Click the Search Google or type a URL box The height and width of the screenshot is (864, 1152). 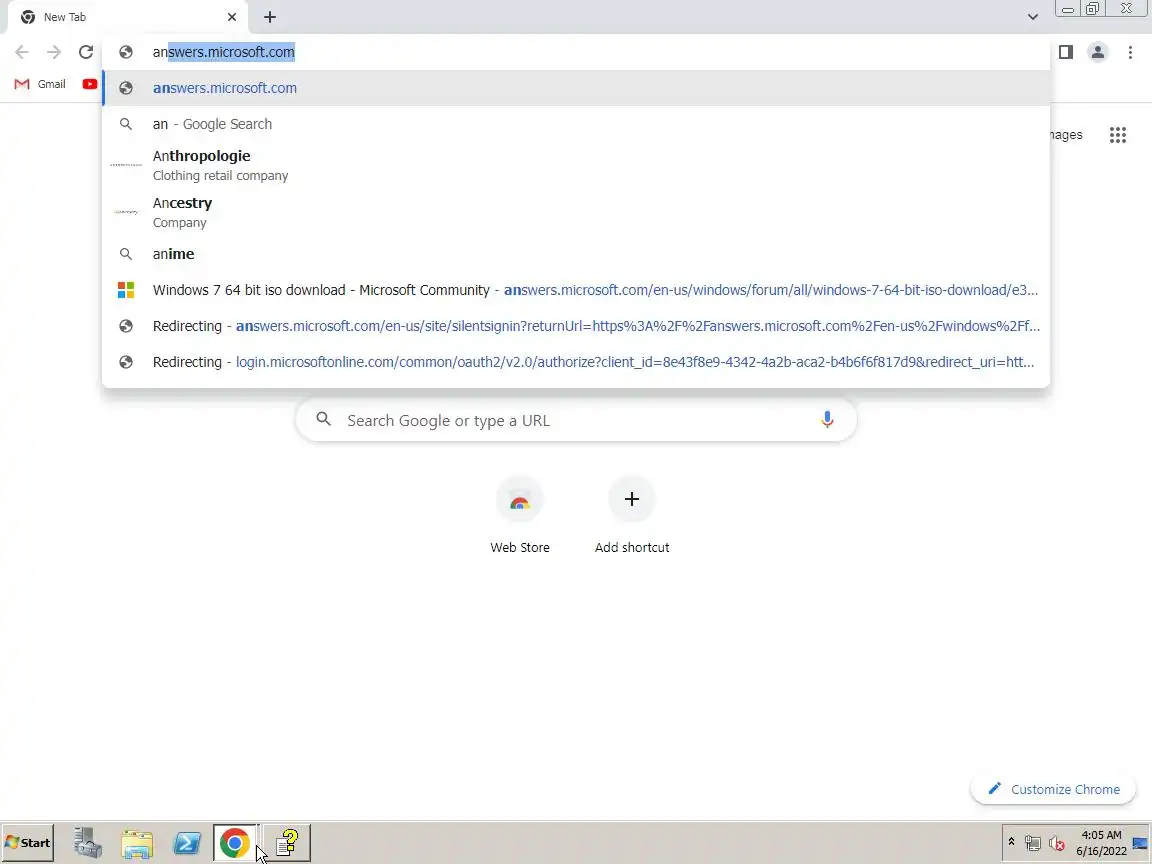[x=576, y=420]
